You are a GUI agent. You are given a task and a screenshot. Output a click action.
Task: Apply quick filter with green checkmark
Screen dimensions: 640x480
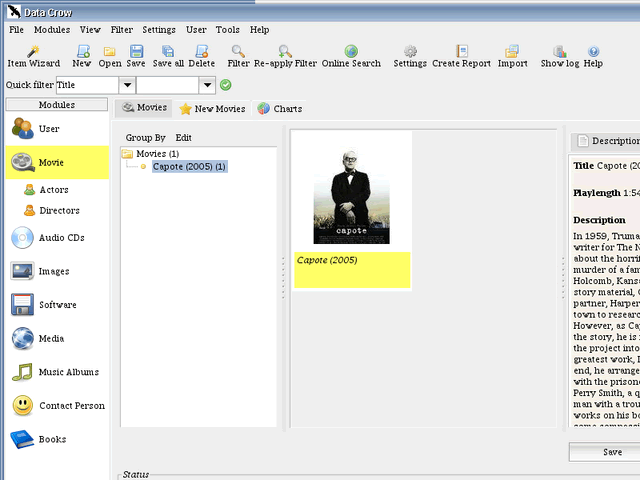tap(226, 85)
